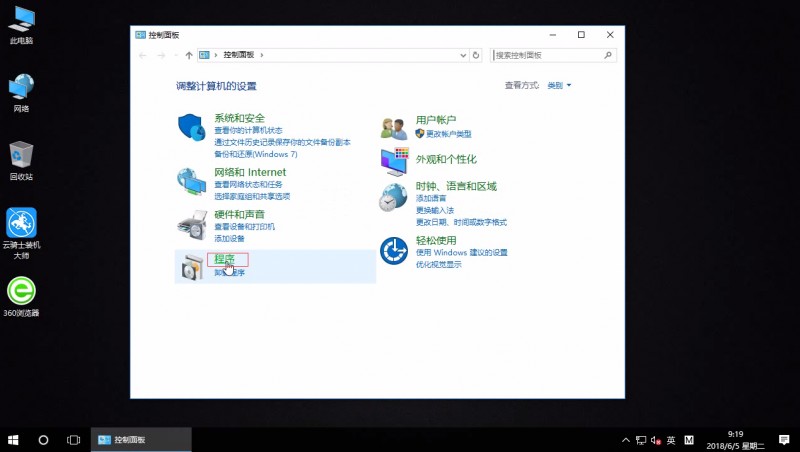The image size is (800, 452).
Task: Click the search magnifier icon
Action: tap(608, 55)
